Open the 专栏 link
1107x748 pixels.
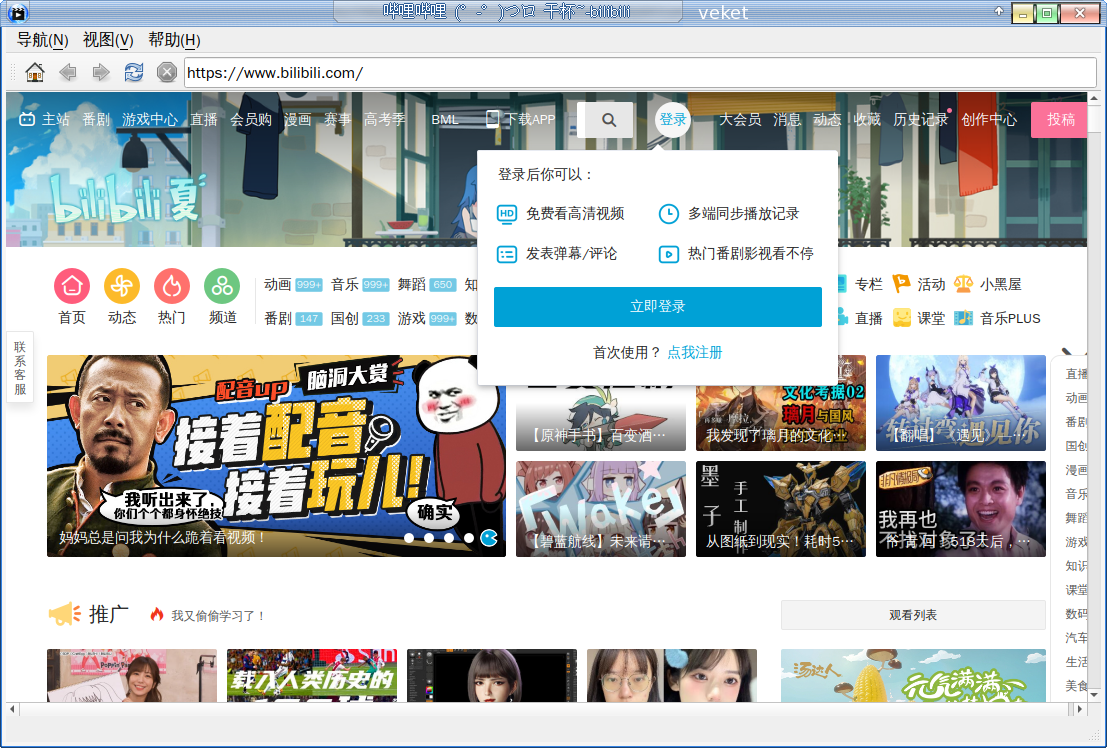click(868, 284)
